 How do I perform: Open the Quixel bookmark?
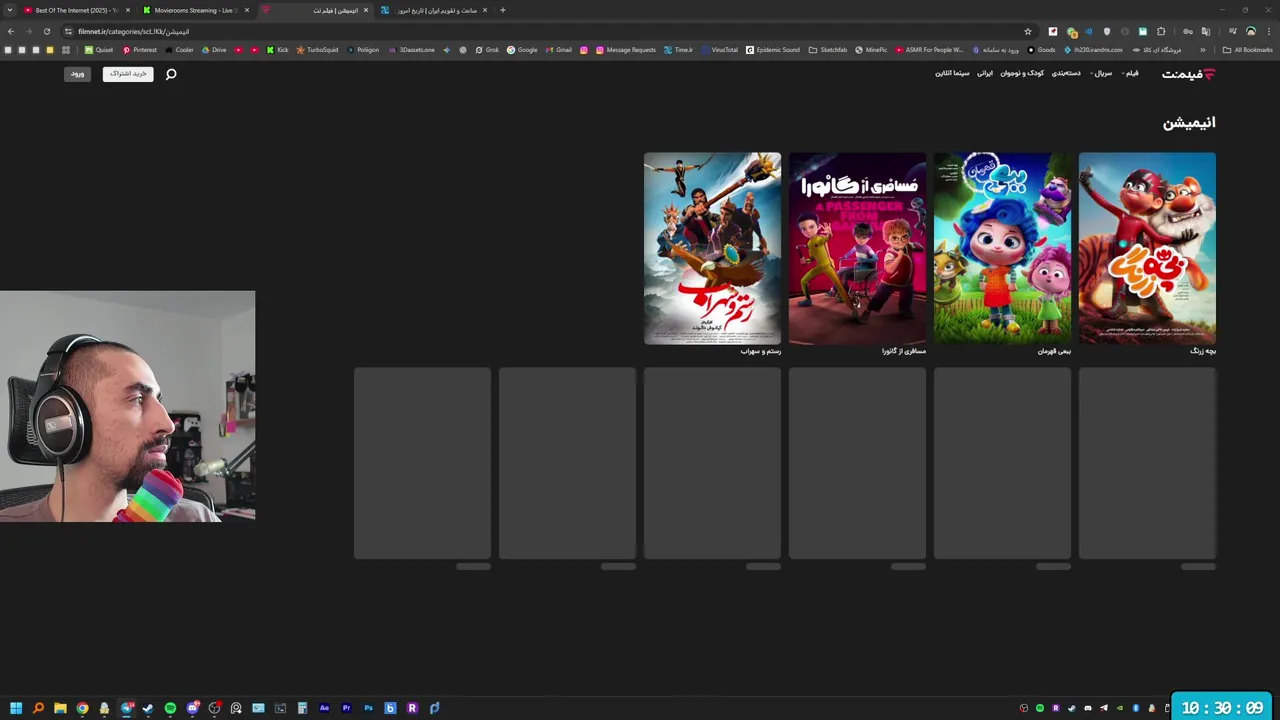98,50
